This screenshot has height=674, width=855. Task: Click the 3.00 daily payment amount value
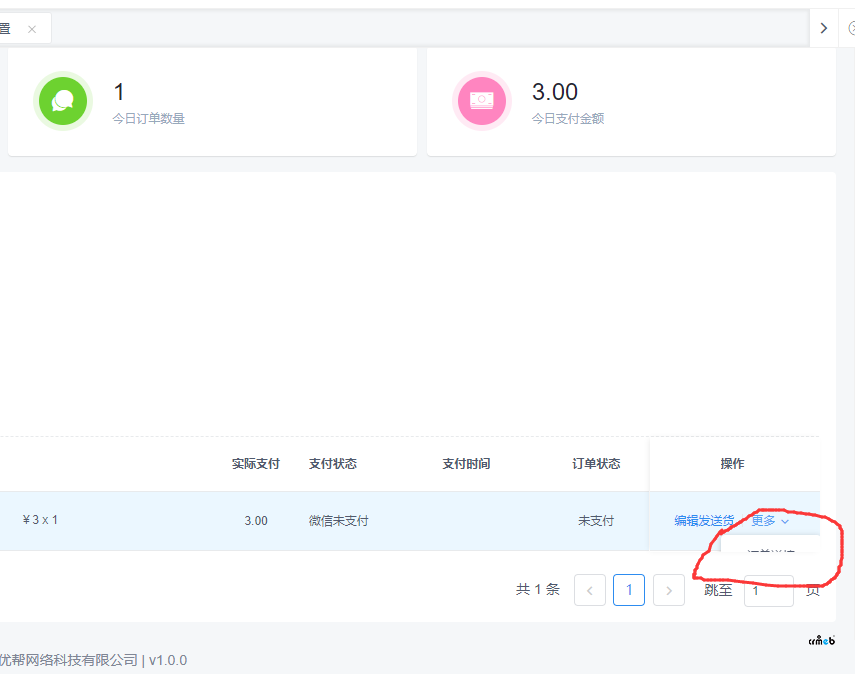click(555, 92)
